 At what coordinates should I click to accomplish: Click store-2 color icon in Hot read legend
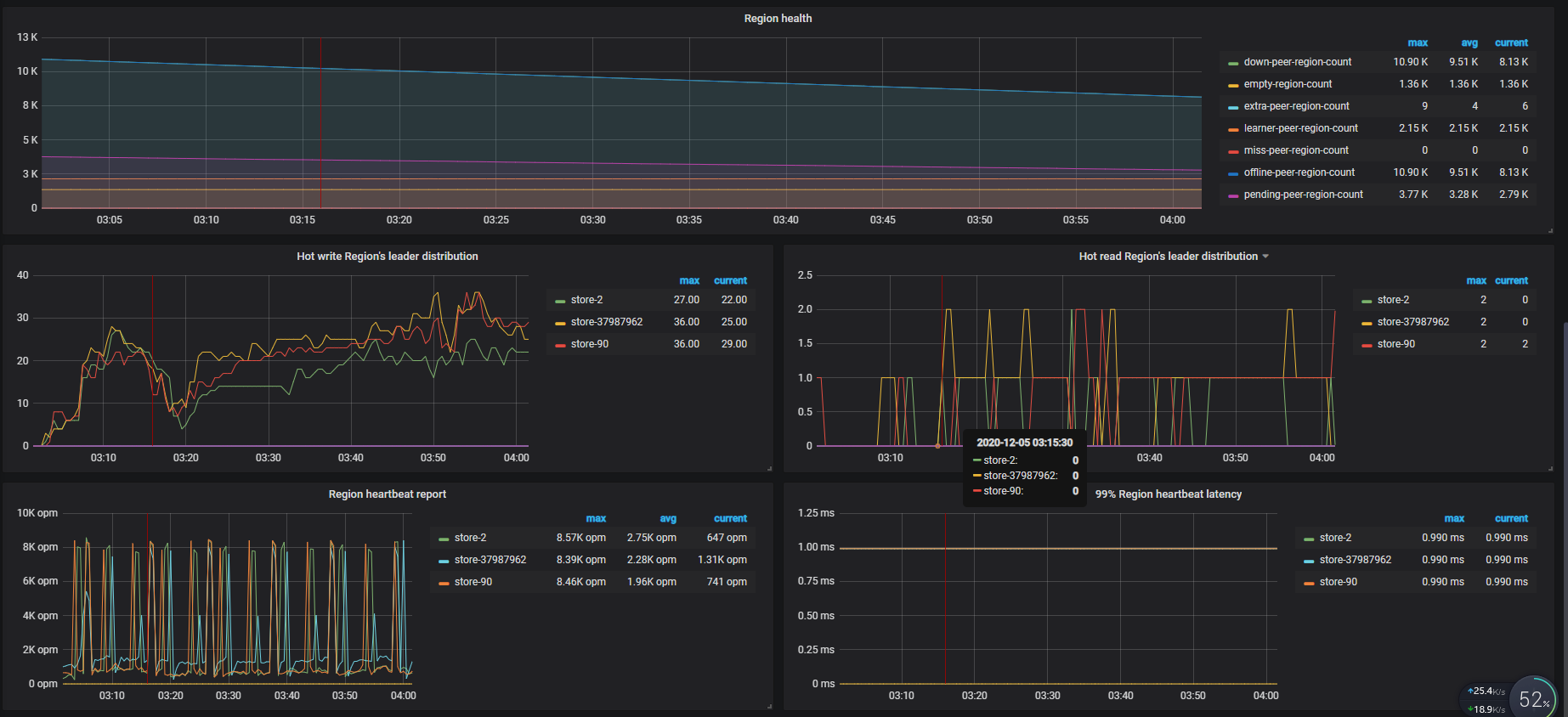pyautogui.click(x=1367, y=301)
